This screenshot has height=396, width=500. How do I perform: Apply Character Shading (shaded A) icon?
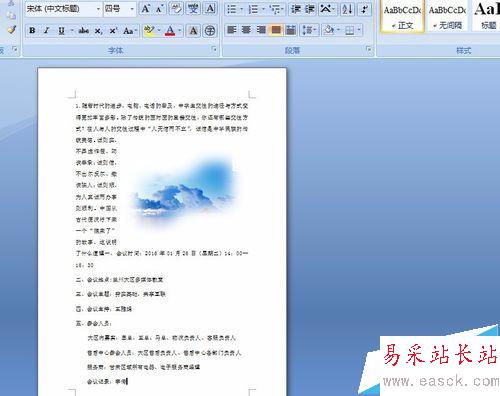coord(193,31)
